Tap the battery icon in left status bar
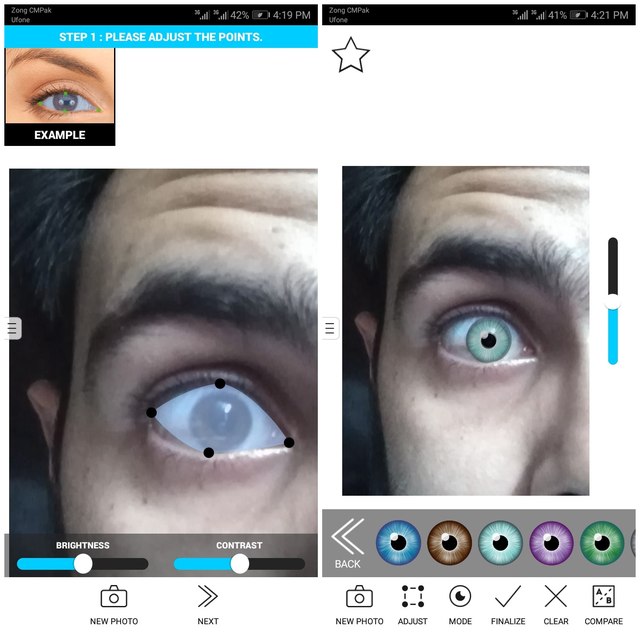 tap(261, 15)
